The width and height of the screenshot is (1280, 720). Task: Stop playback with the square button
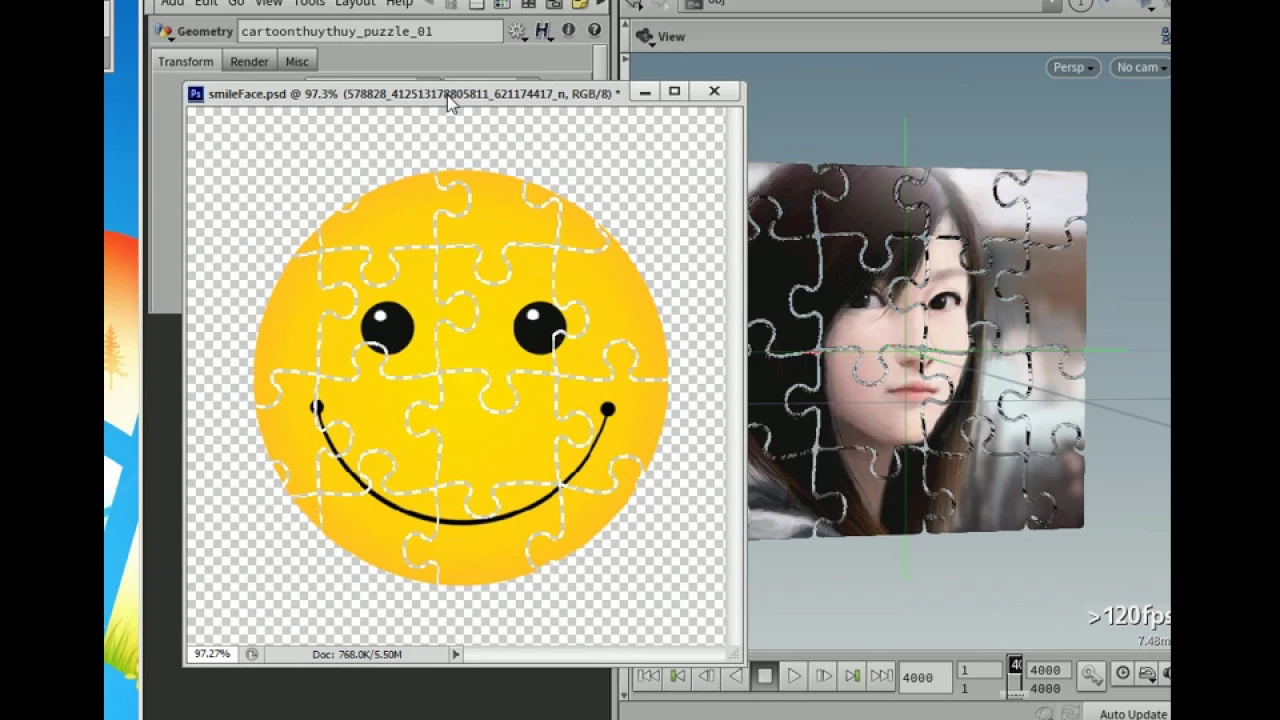(x=765, y=677)
